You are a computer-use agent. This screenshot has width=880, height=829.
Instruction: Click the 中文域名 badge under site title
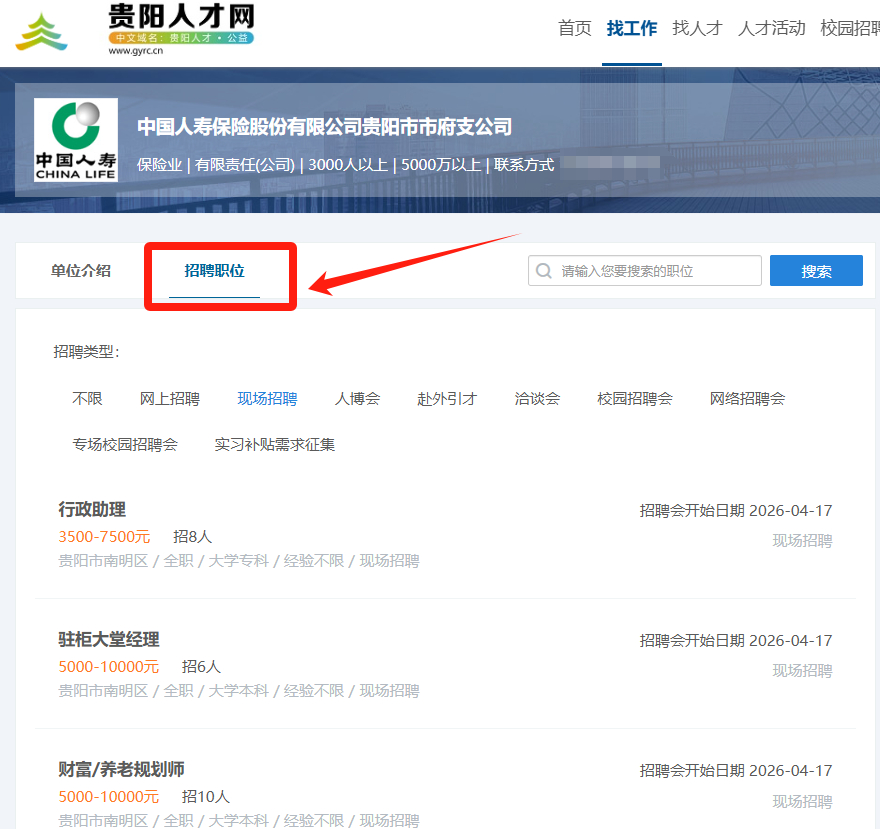[181, 38]
